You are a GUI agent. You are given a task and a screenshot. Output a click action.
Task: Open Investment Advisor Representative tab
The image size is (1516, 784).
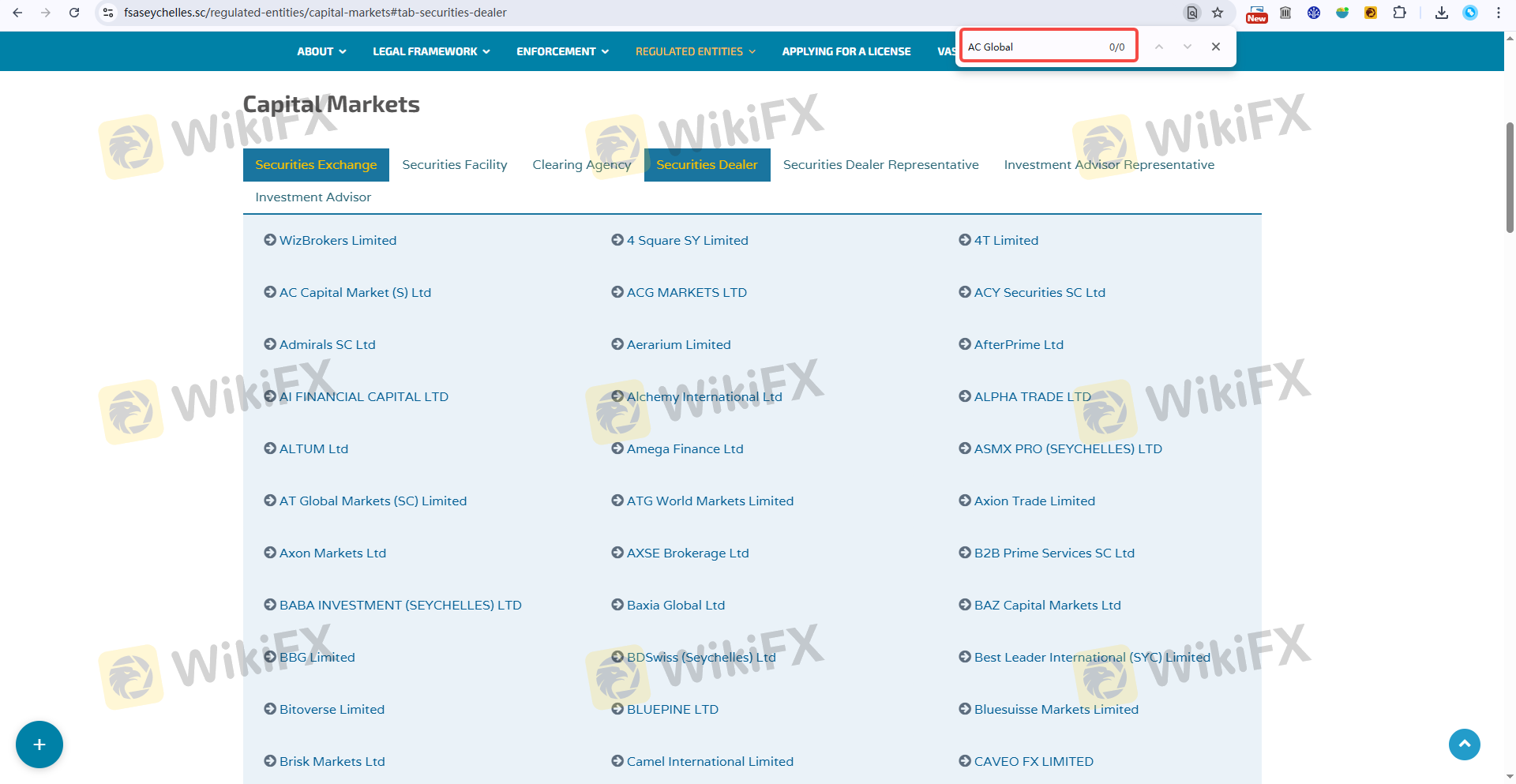coord(1109,165)
